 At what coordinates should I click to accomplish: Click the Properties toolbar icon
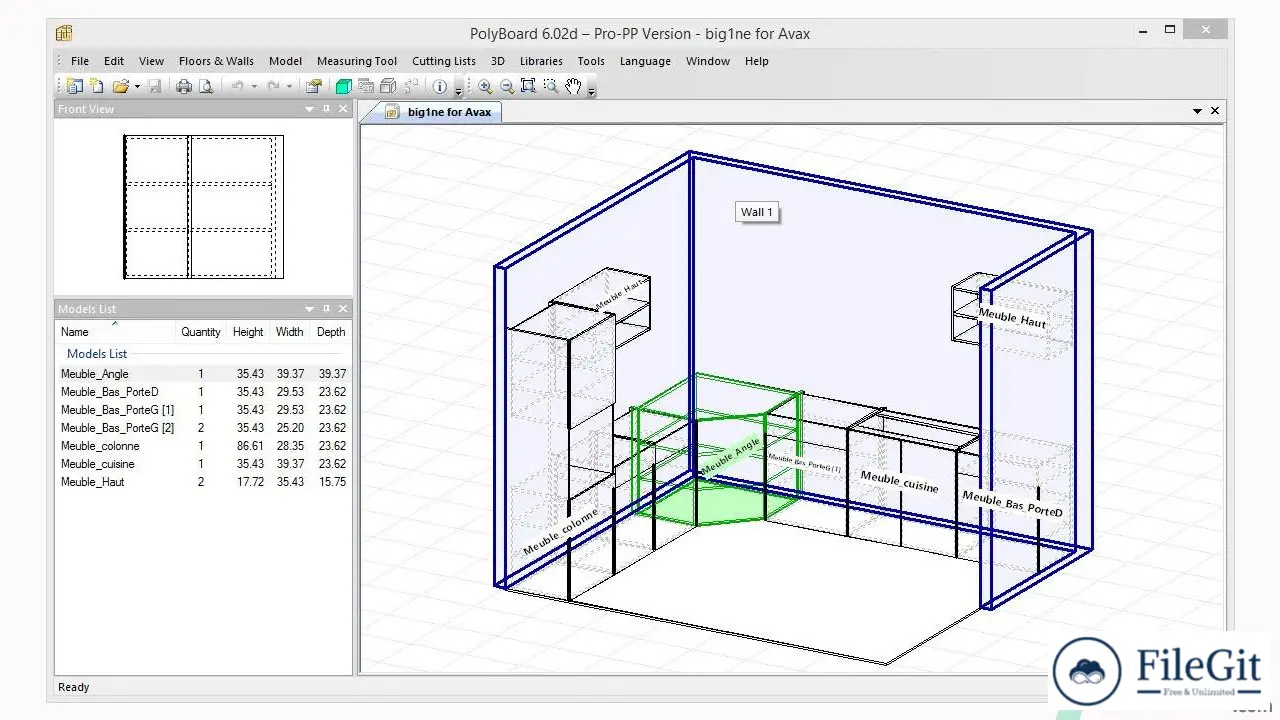point(314,87)
